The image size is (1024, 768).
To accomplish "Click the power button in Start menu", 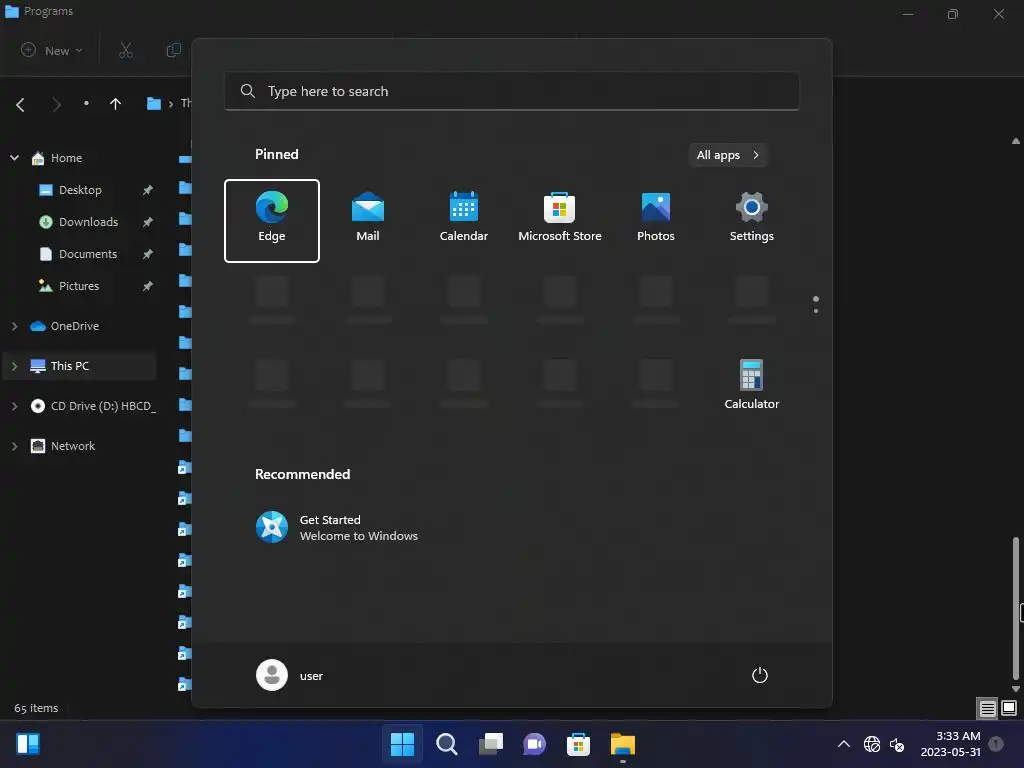I will coord(760,675).
